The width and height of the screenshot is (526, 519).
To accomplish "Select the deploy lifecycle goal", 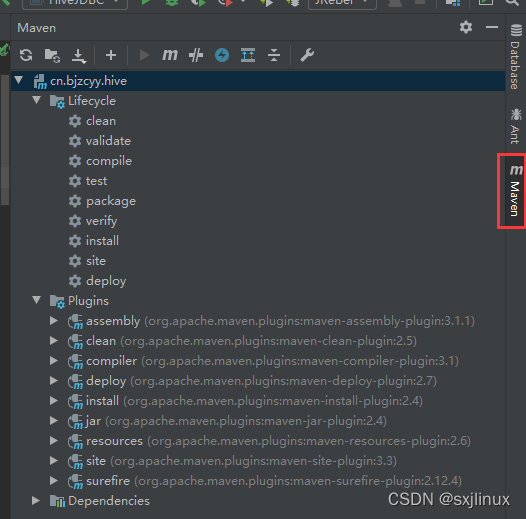I will point(106,281).
